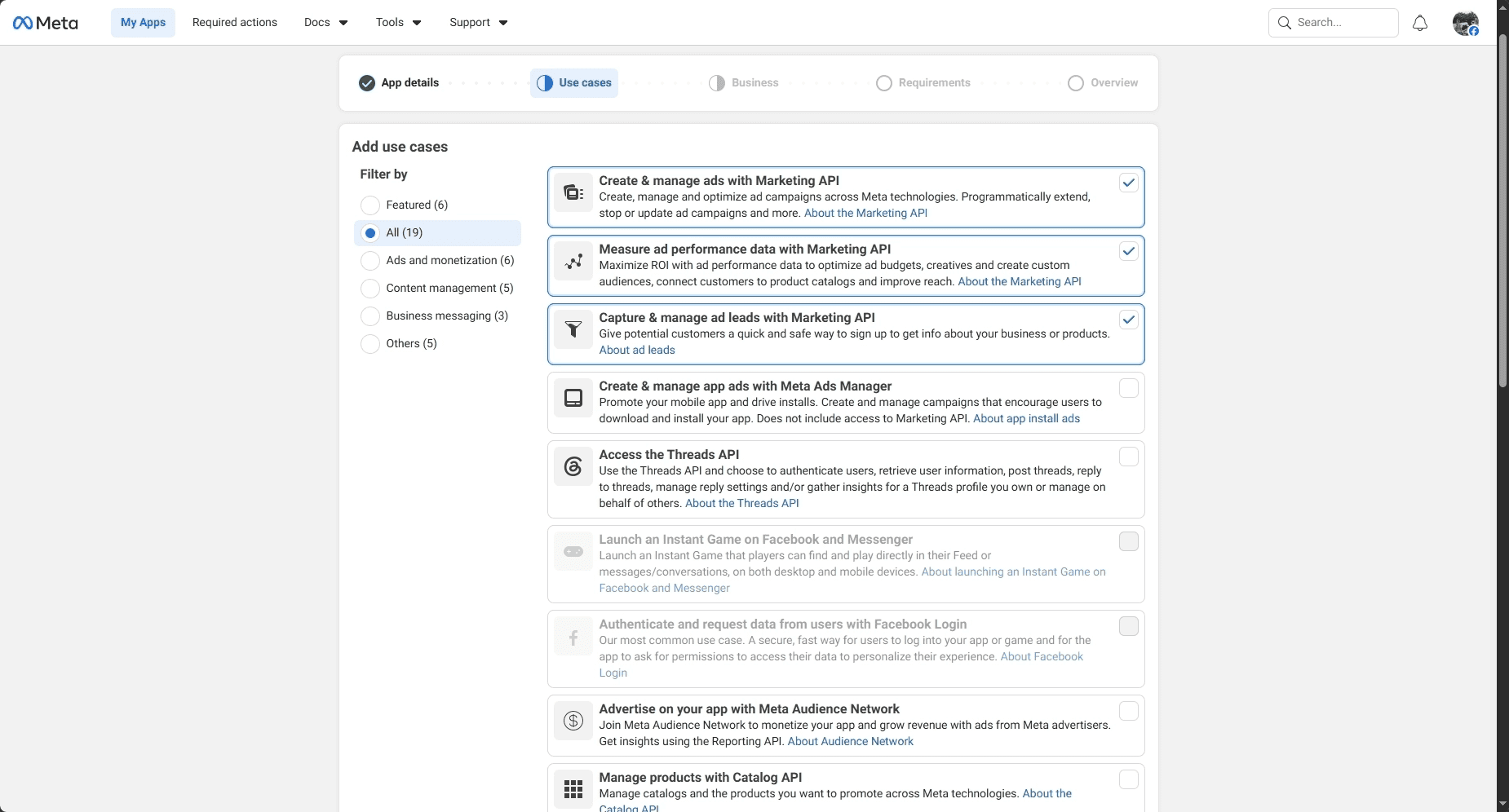The width and height of the screenshot is (1509, 812).
Task: Select Ads and monetization (6) filter
Action: click(x=438, y=260)
